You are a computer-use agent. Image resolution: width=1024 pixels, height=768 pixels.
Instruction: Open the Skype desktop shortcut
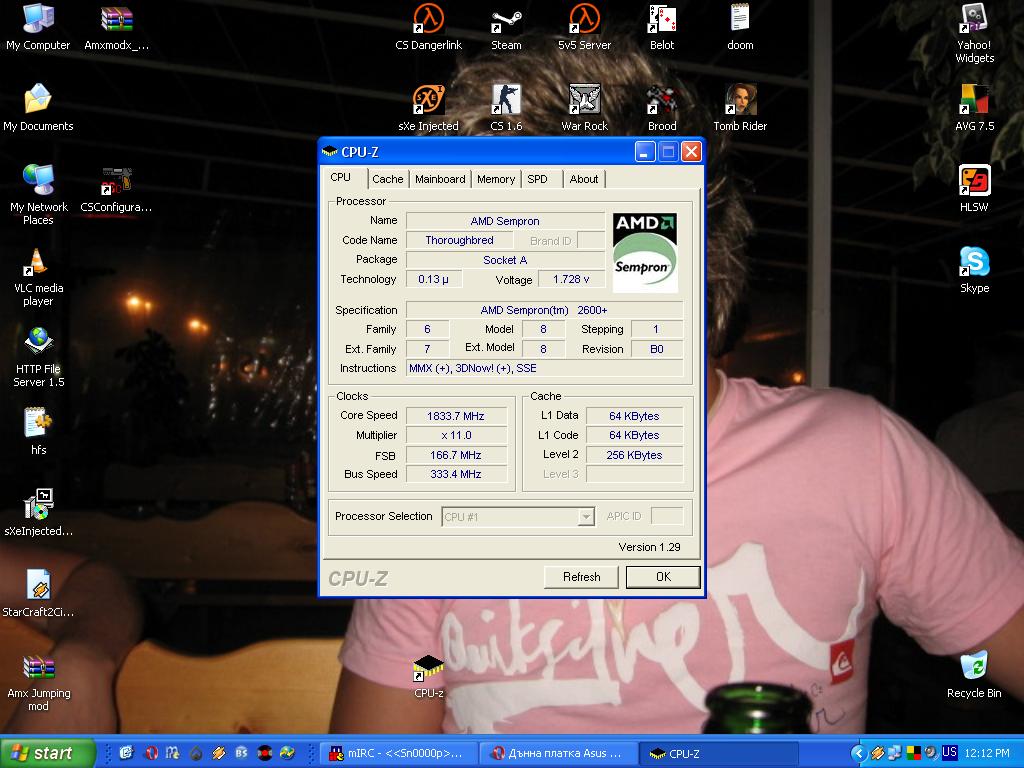pyautogui.click(x=974, y=263)
